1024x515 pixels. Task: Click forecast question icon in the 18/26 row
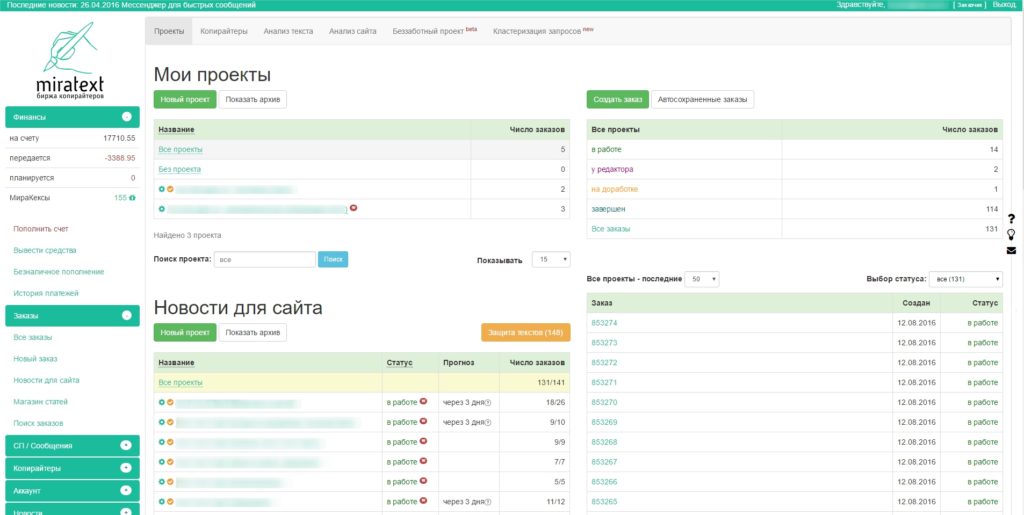tap(488, 403)
